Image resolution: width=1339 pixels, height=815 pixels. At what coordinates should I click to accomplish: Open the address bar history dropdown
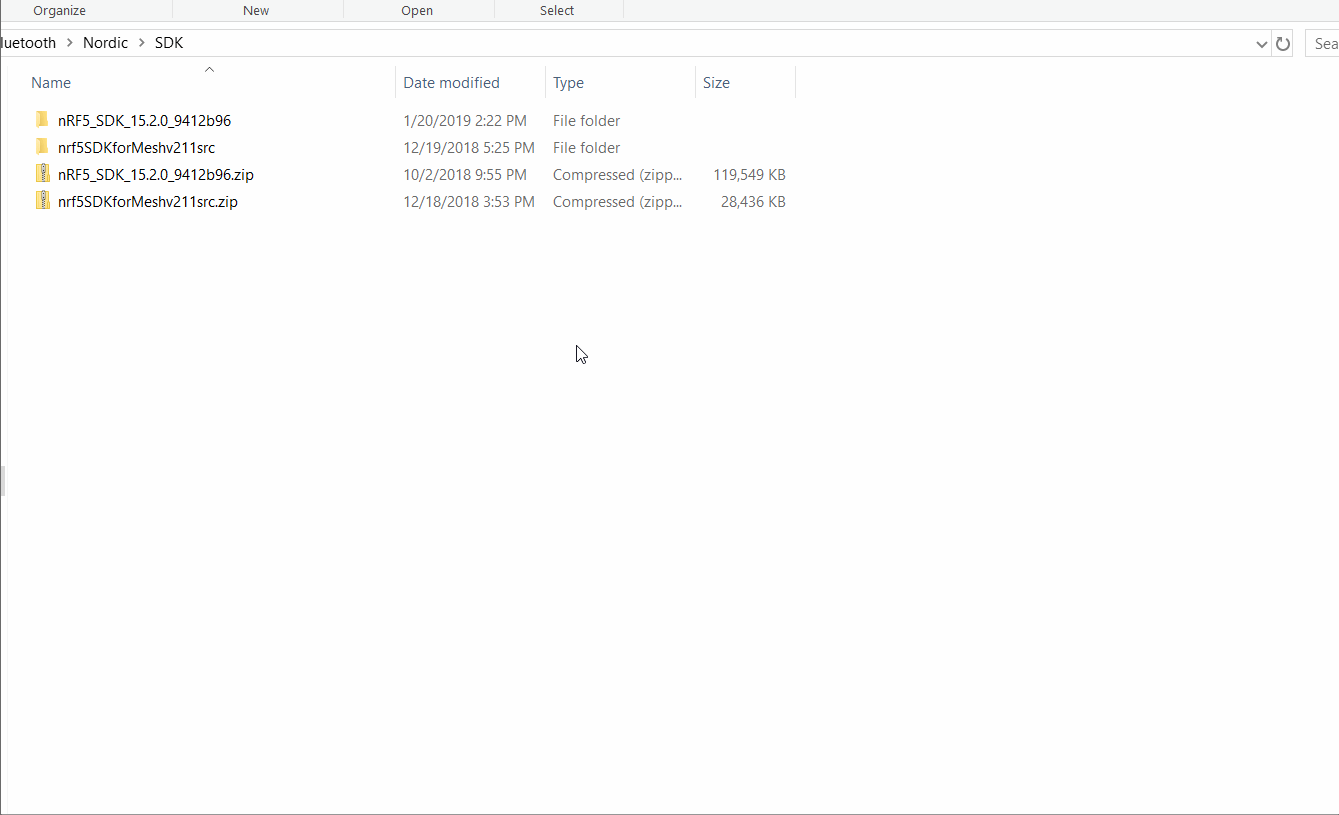[1262, 44]
